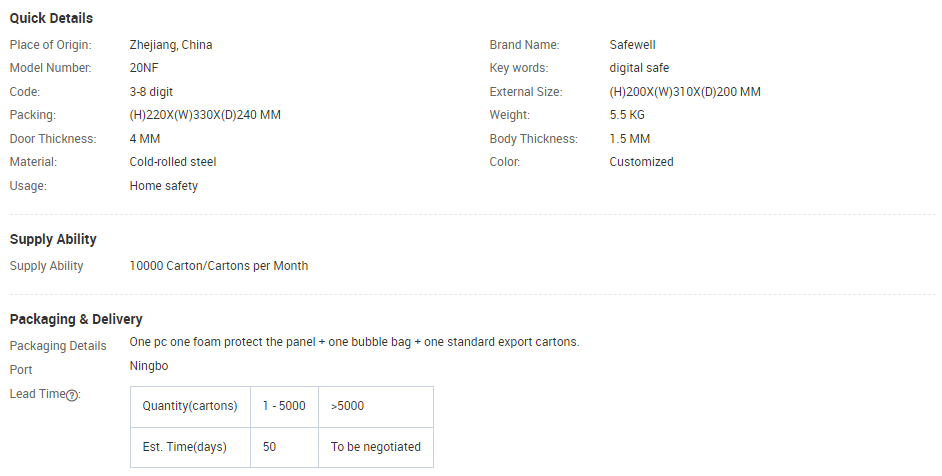Click the 1 - 5000 quantity table cell
This screenshot has height=476, width=942.
click(x=284, y=406)
